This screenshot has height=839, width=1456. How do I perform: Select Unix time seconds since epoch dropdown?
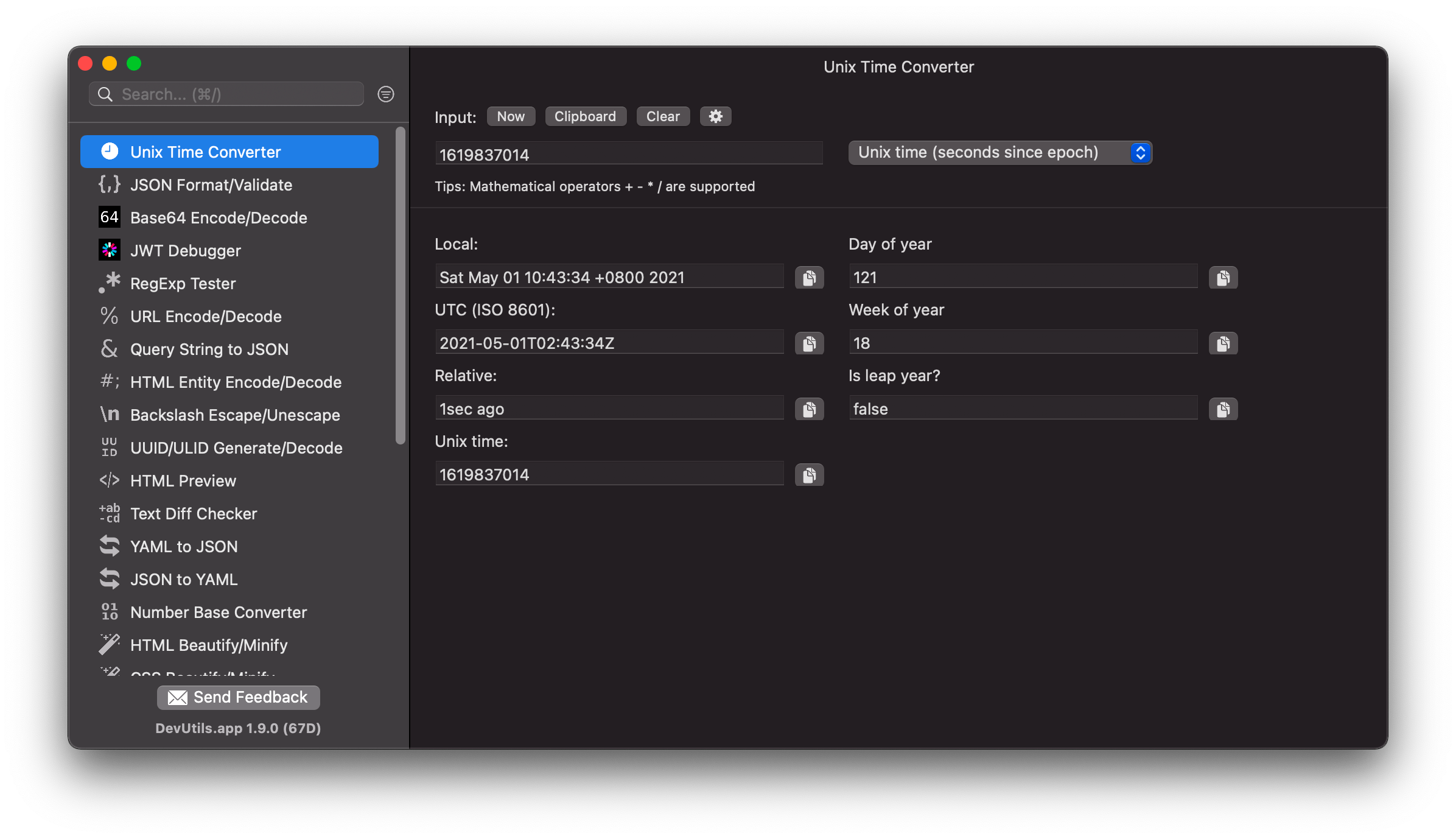click(997, 153)
